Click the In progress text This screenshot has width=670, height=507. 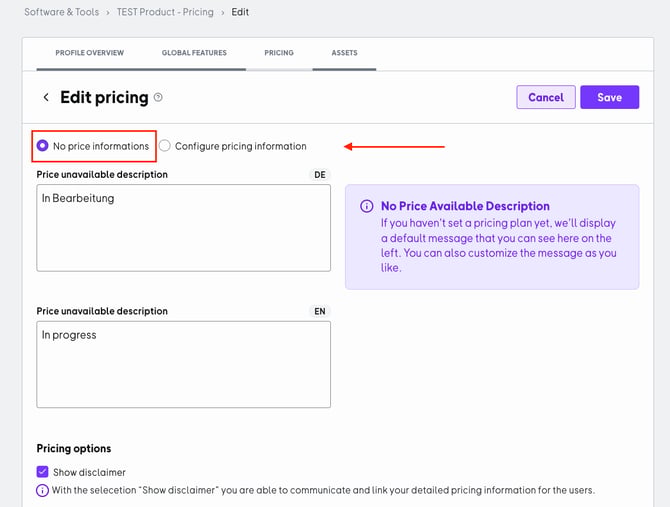[69, 335]
